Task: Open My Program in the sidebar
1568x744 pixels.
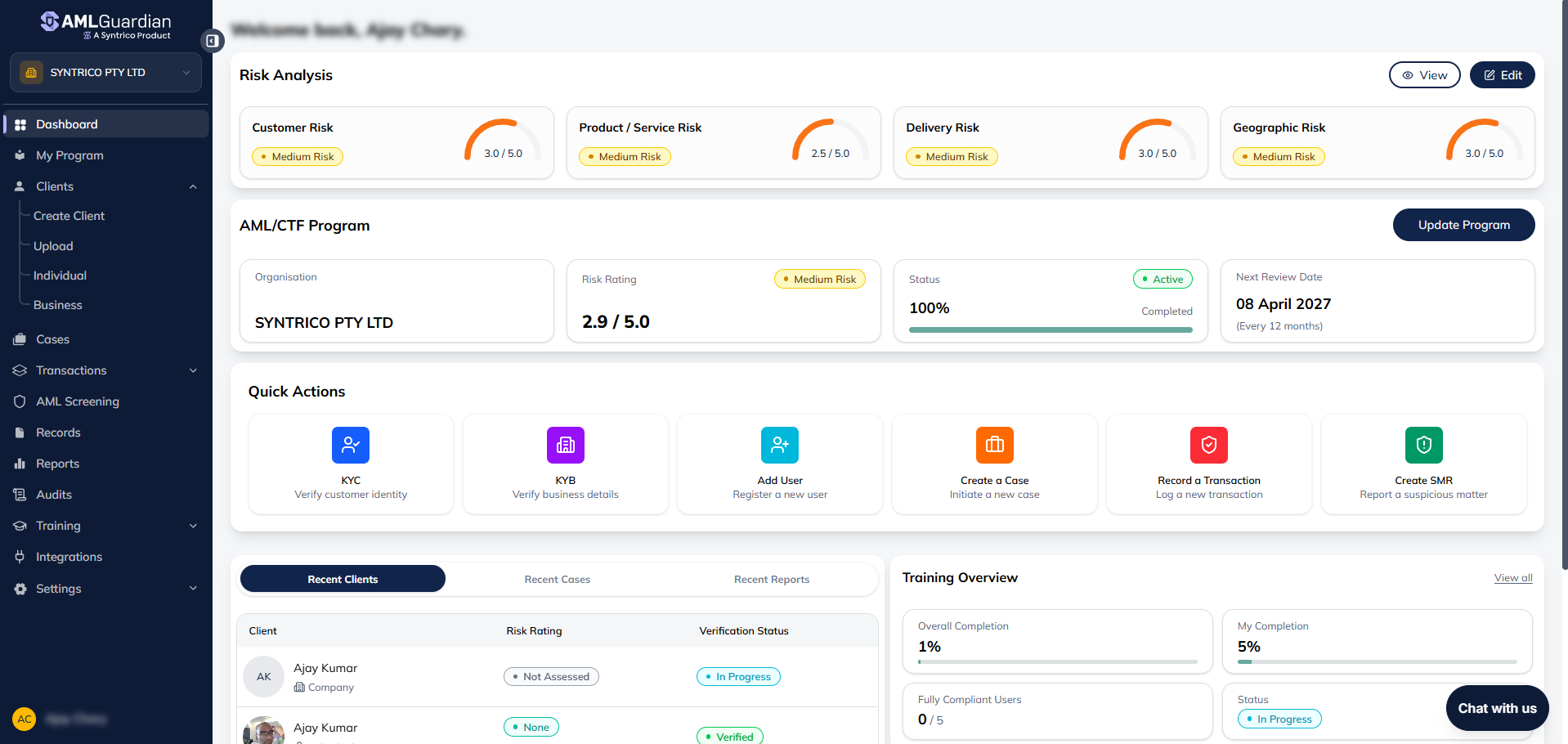Action: click(69, 155)
